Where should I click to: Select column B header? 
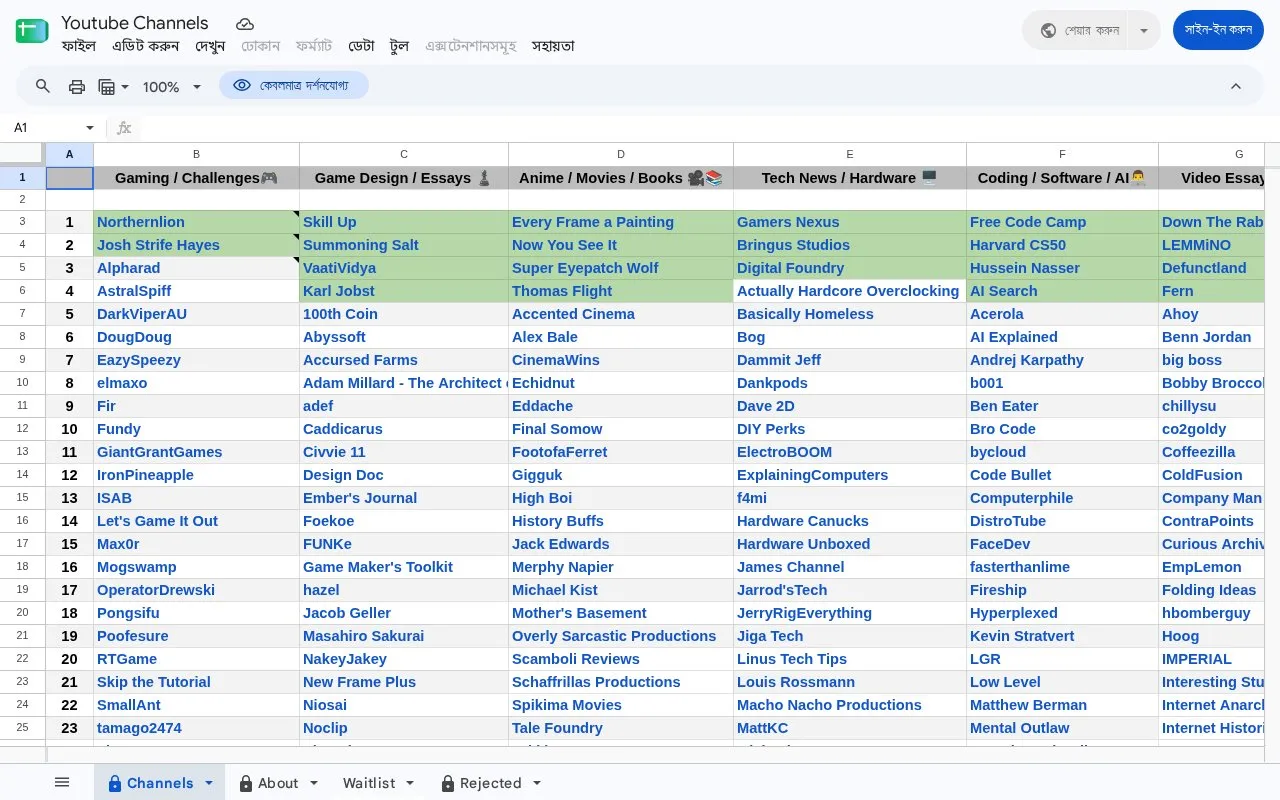[196, 154]
